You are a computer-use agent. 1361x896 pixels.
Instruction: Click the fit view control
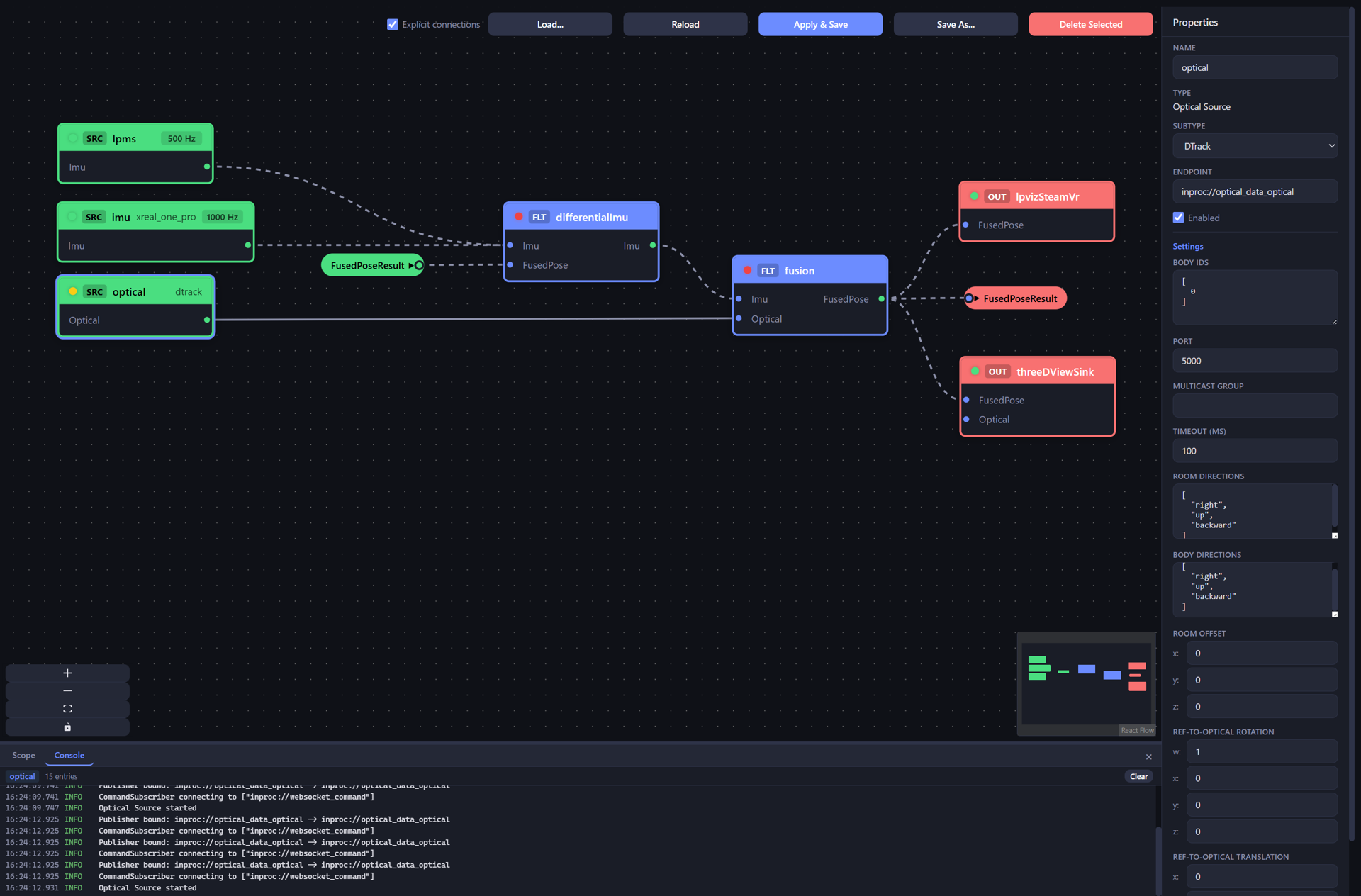click(x=67, y=709)
